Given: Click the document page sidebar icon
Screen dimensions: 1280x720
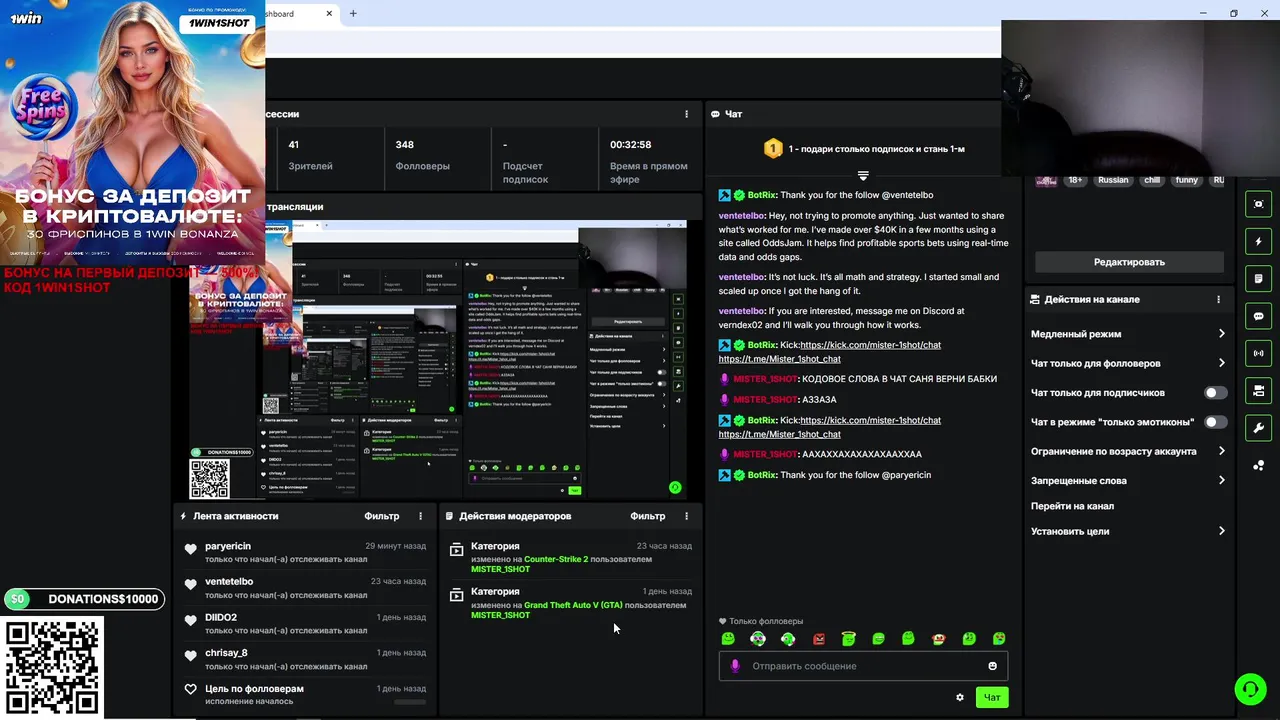Looking at the screenshot, I should pyautogui.click(x=1259, y=278).
